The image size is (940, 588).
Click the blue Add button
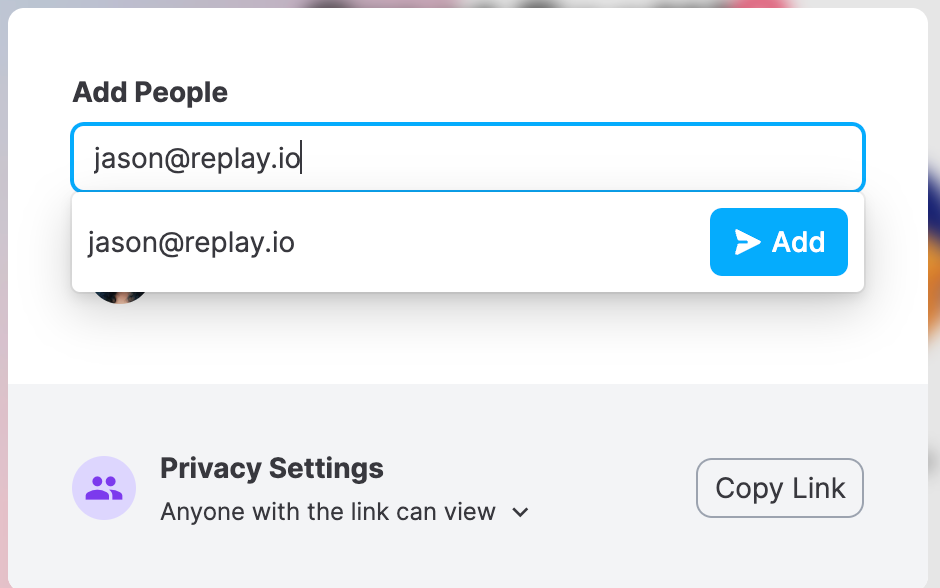779,242
